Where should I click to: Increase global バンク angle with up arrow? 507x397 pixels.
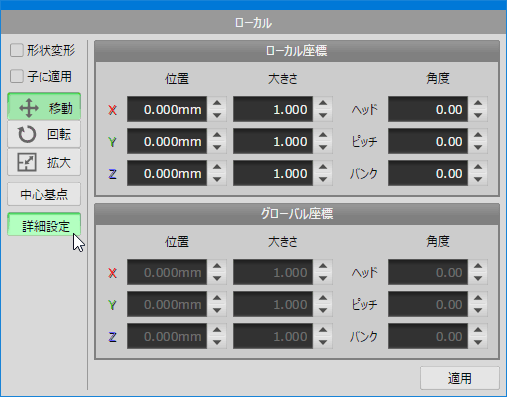coord(478,330)
